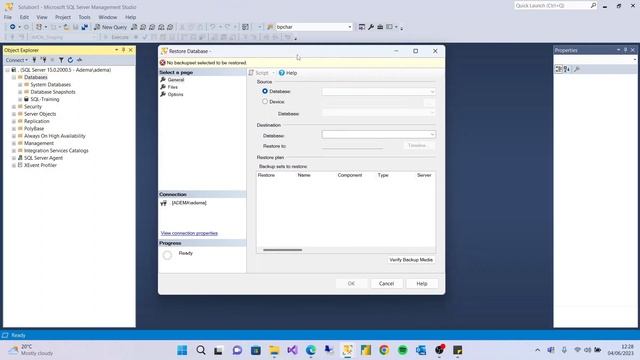640x360 pixels.
Task: Open Visual Studio from the taskbar
Action: tap(292, 350)
